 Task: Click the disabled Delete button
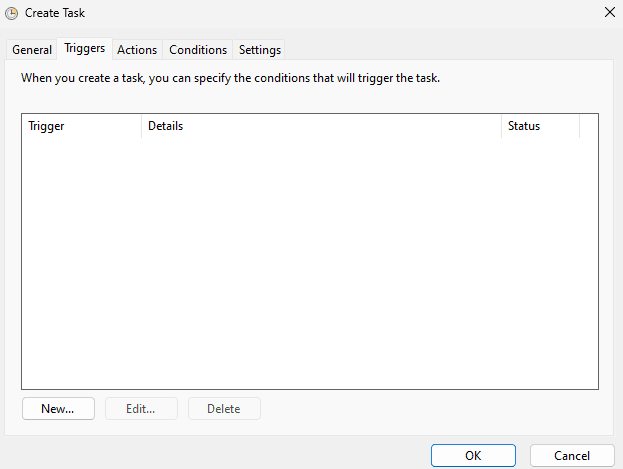point(224,409)
